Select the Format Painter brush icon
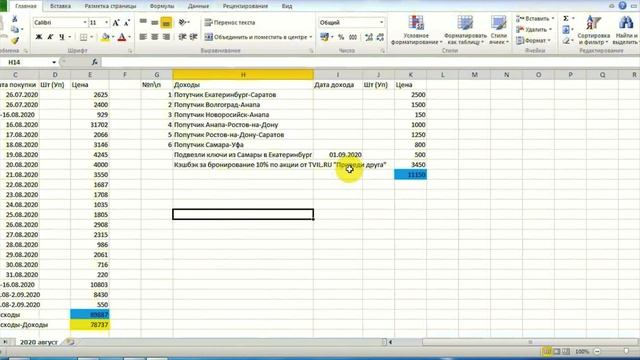The image size is (640, 360). [x=15, y=40]
